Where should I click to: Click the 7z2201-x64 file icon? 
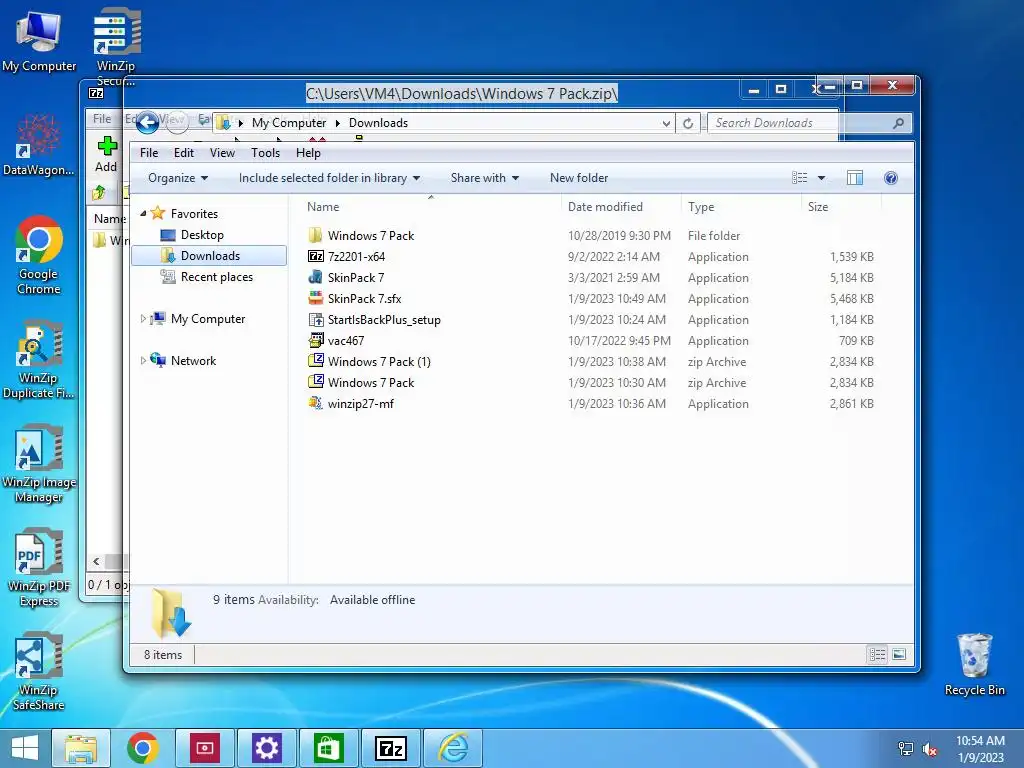click(x=315, y=256)
